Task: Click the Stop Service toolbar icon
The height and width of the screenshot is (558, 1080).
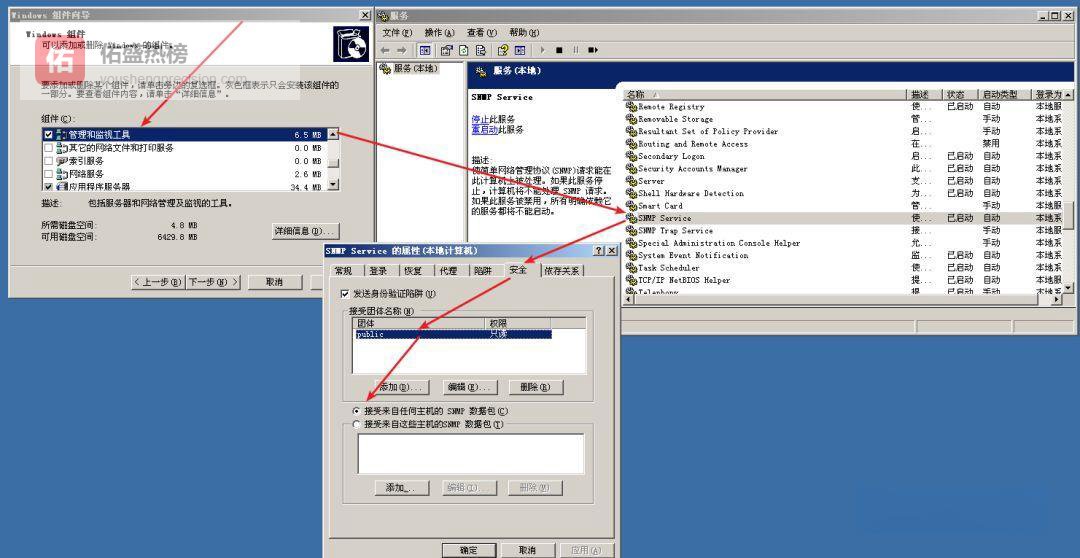Action: tap(559, 50)
